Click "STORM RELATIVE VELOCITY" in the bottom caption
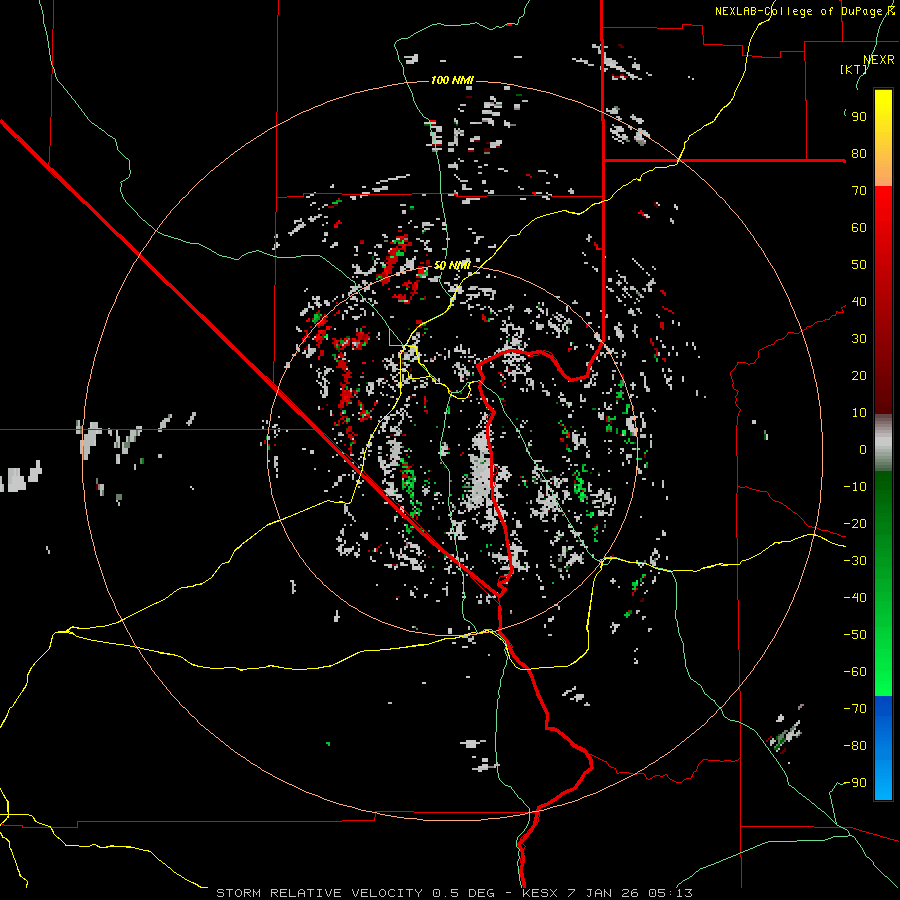900x900 pixels. tap(319, 893)
